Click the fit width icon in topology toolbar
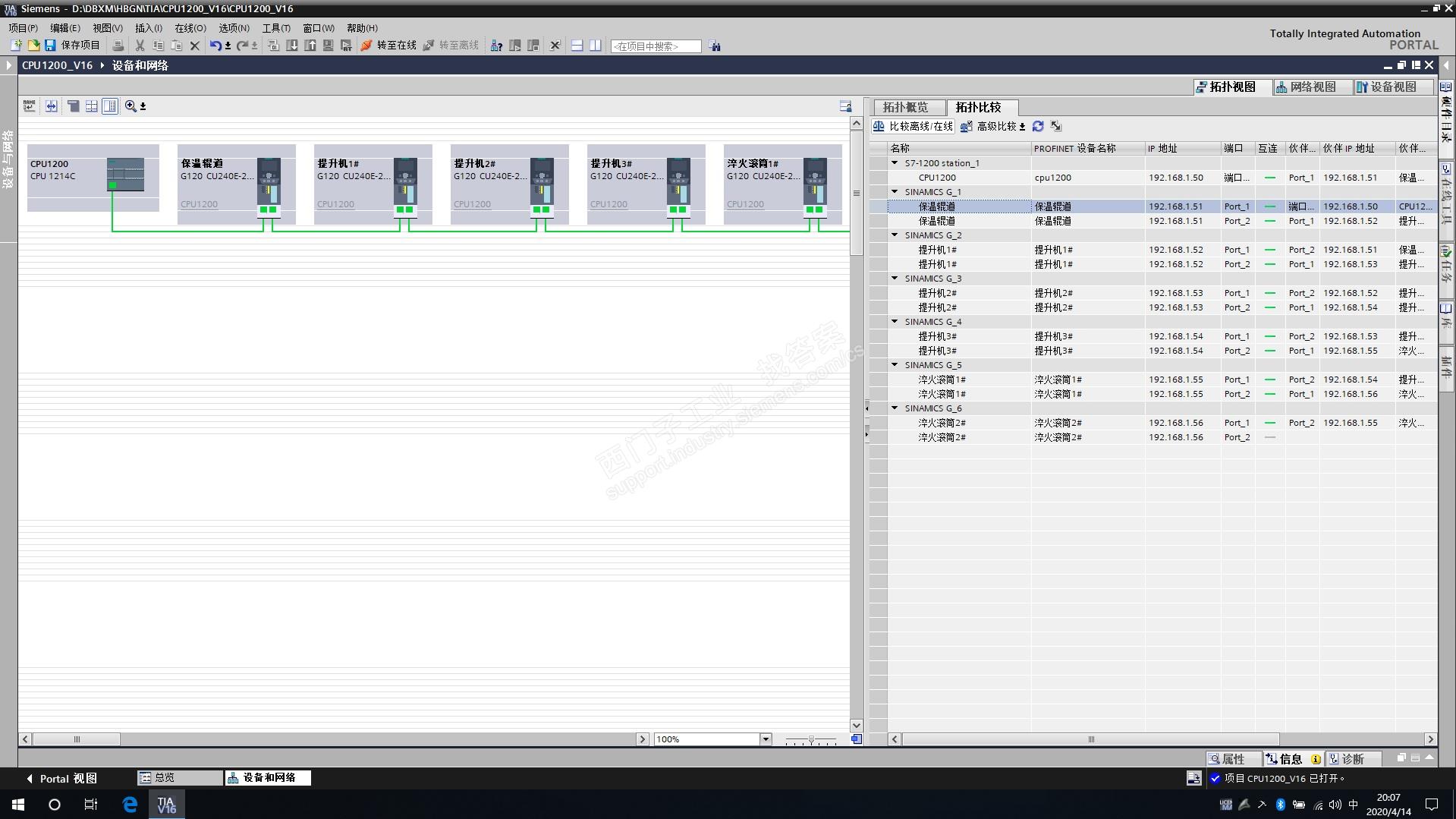This screenshot has height=819, width=1456. (51, 106)
